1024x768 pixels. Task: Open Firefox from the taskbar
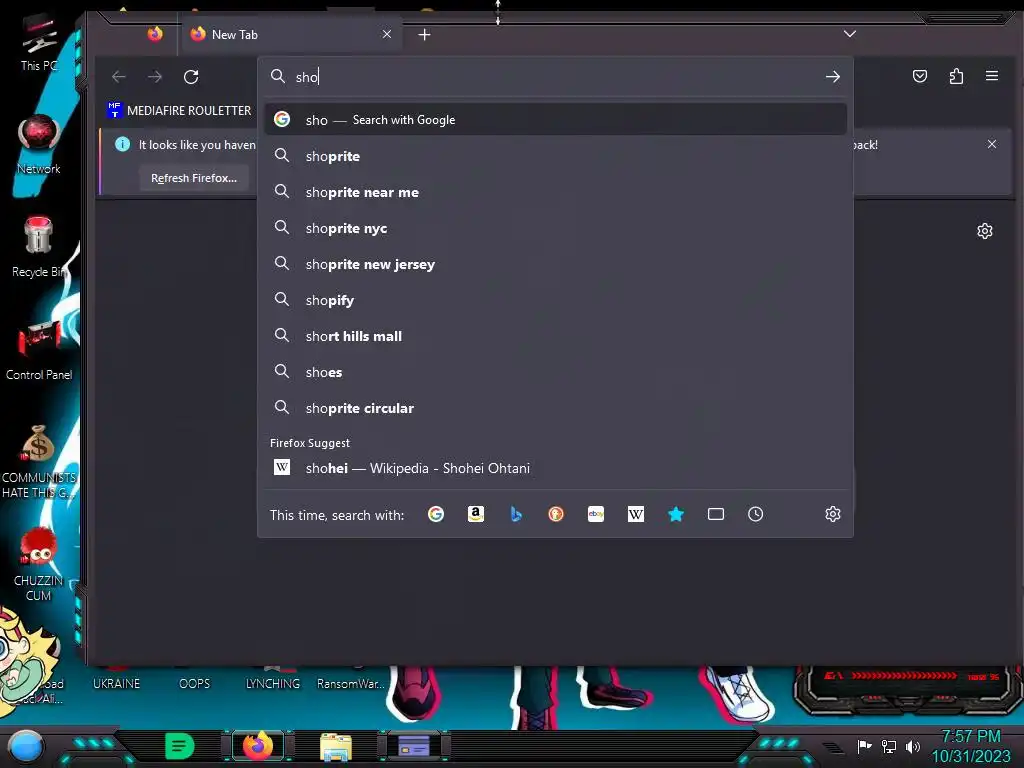coord(257,746)
